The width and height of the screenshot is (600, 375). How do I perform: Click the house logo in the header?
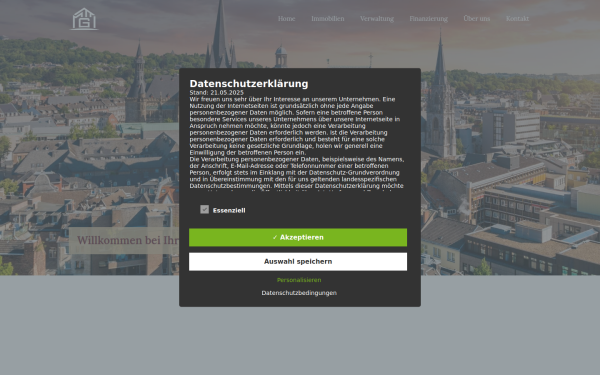coord(84,19)
